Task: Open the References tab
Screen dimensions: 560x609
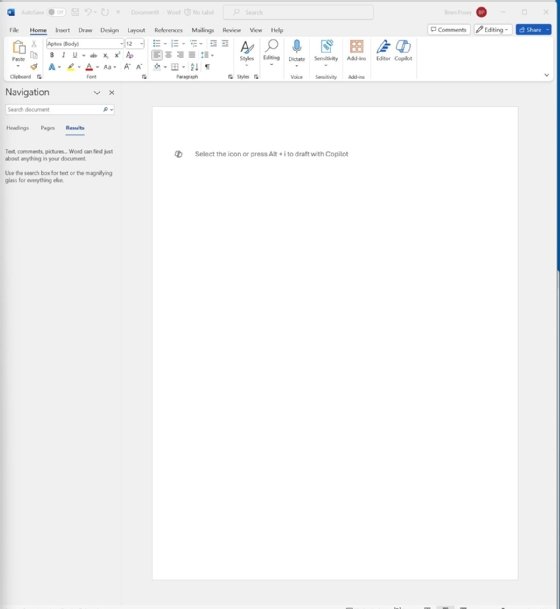Action: [x=168, y=30]
